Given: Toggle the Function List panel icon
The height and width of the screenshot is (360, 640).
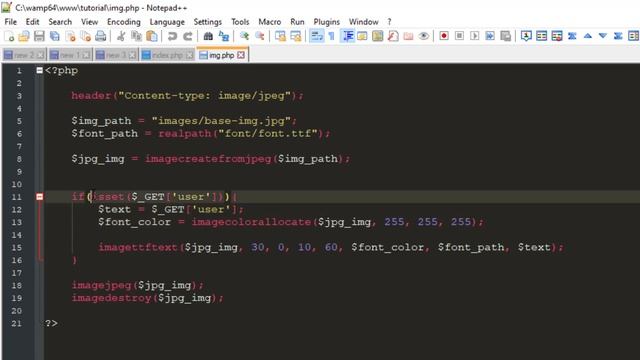Looking at the screenshot, I should point(393,36).
